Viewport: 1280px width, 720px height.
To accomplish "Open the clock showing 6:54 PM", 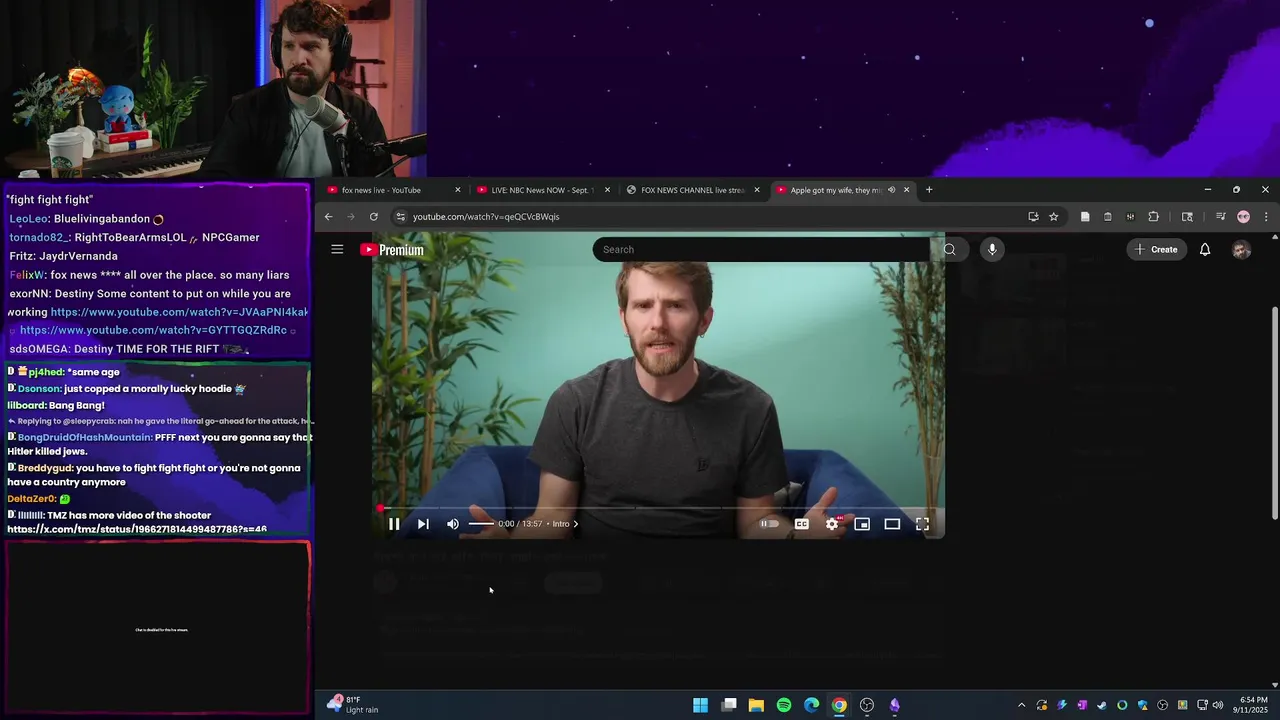I will pos(1254,705).
